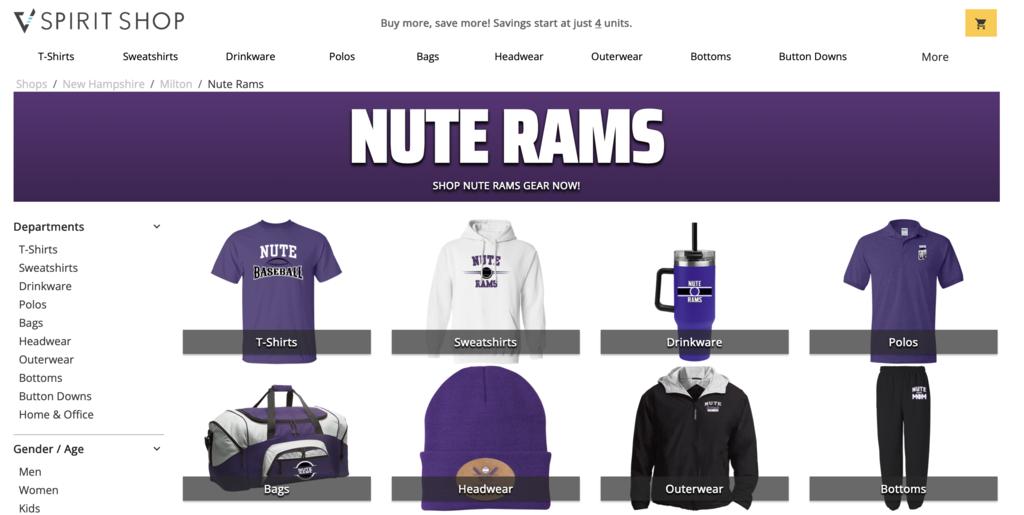The height and width of the screenshot is (515, 1024).
Task: Filter by Women under Gender / Age
Action: (39, 490)
